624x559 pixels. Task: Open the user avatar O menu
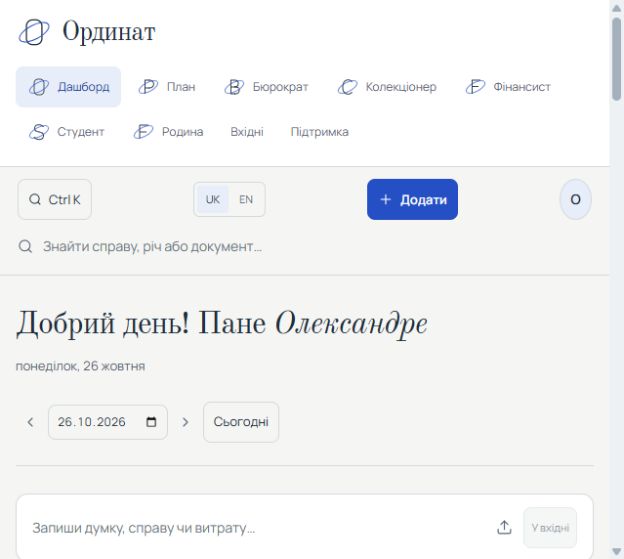[x=575, y=199]
